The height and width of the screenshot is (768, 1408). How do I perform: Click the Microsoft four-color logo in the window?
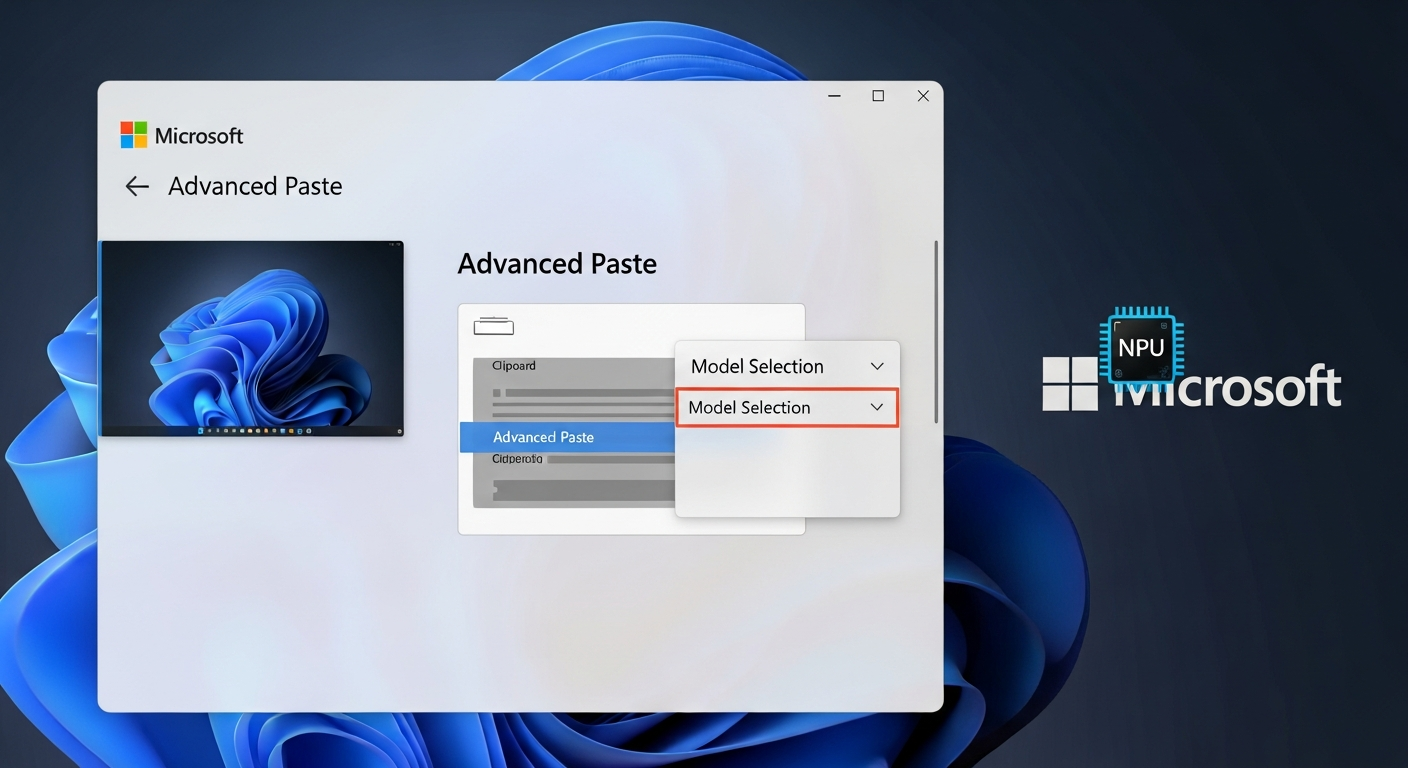(133, 135)
